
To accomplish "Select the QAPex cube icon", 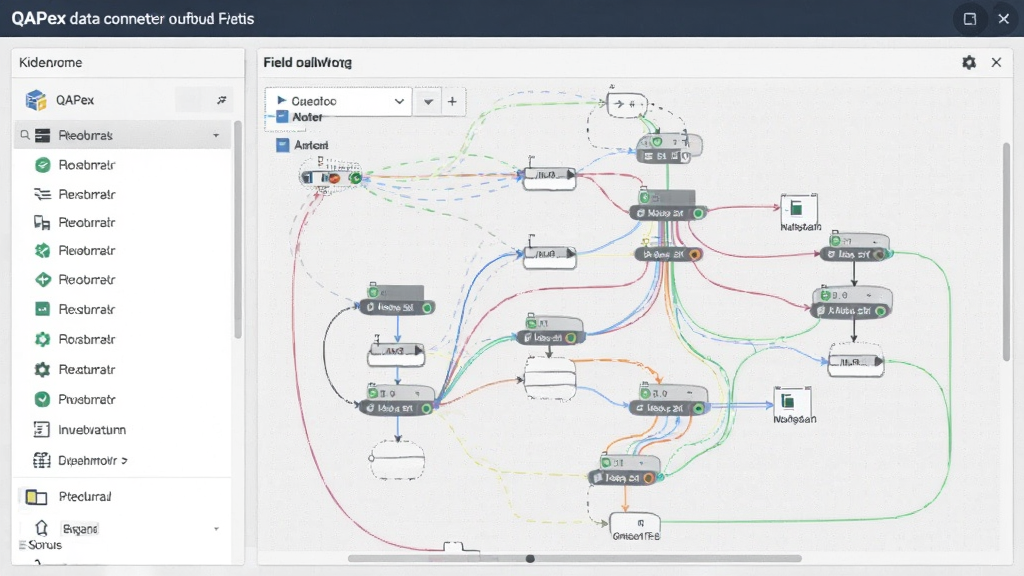I will (x=36, y=100).
